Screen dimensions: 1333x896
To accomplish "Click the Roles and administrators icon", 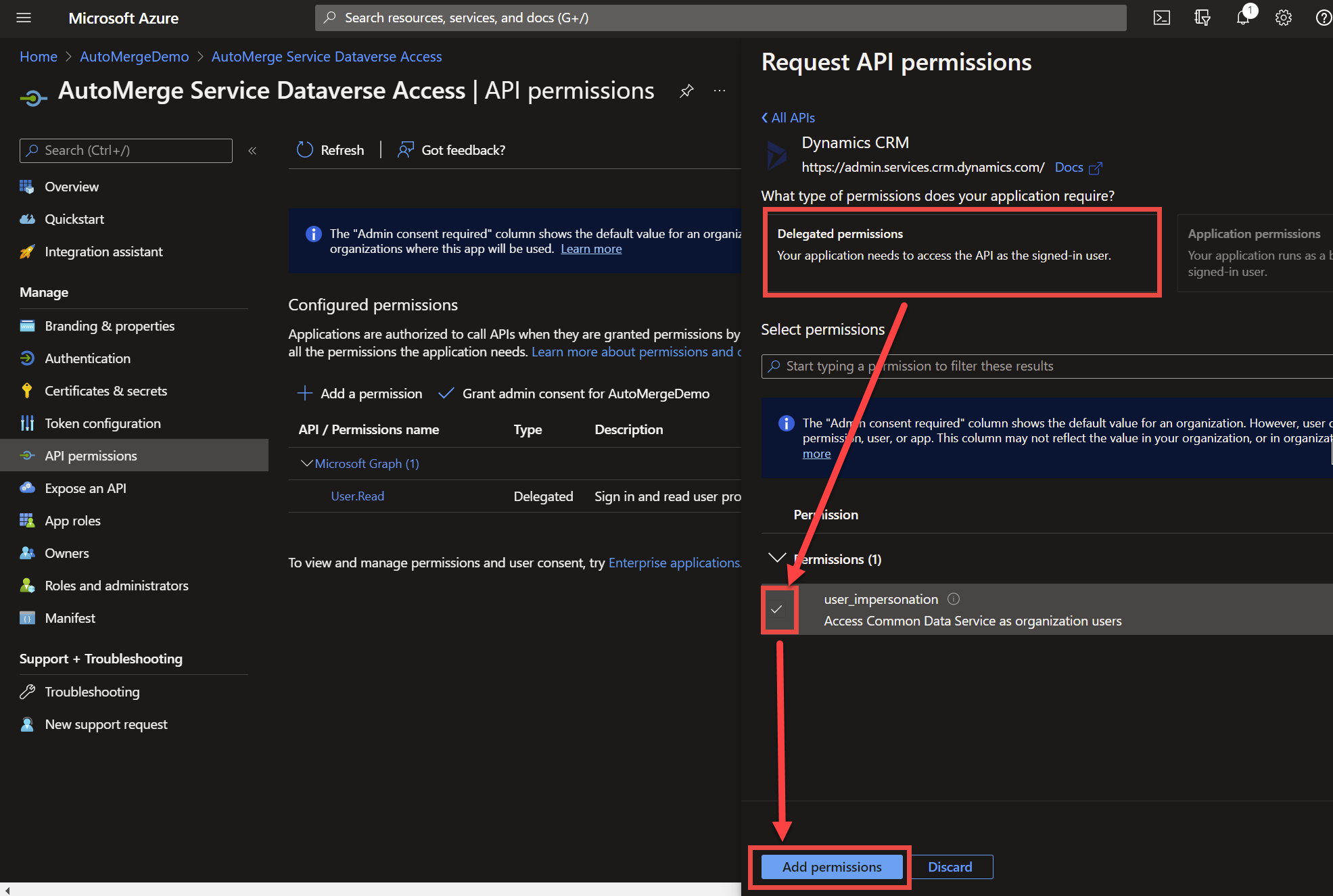I will (27, 586).
